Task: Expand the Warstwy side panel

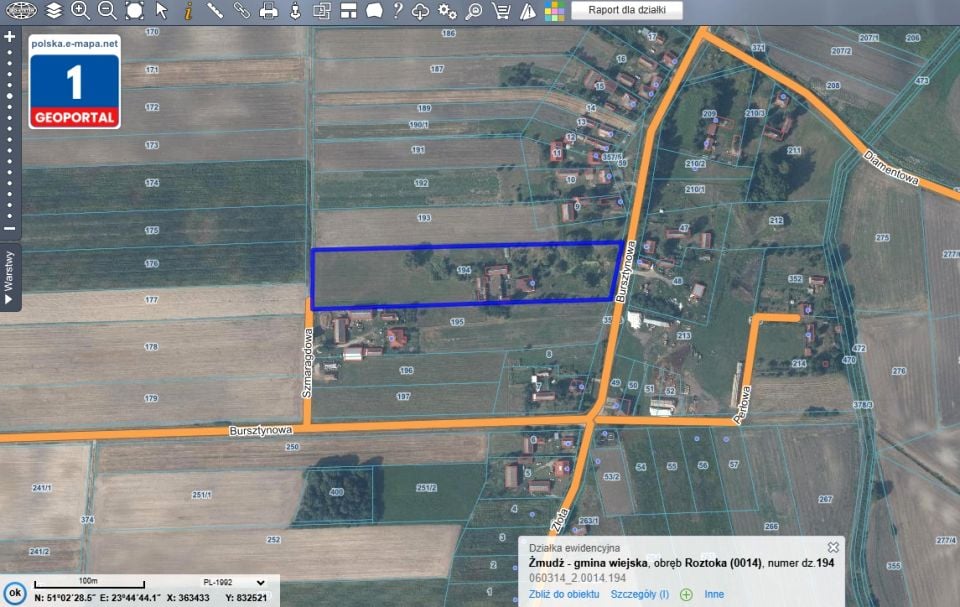Action: coord(9,277)
